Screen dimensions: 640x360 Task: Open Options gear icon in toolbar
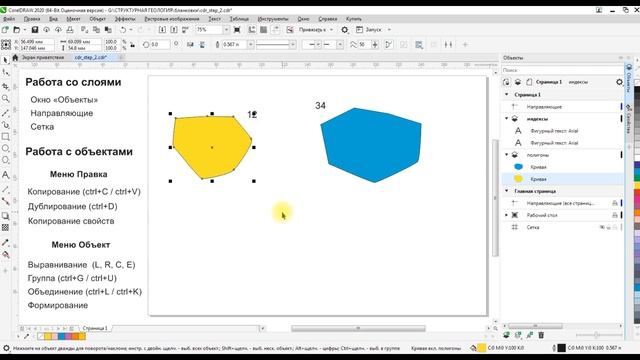click(345, 30)
